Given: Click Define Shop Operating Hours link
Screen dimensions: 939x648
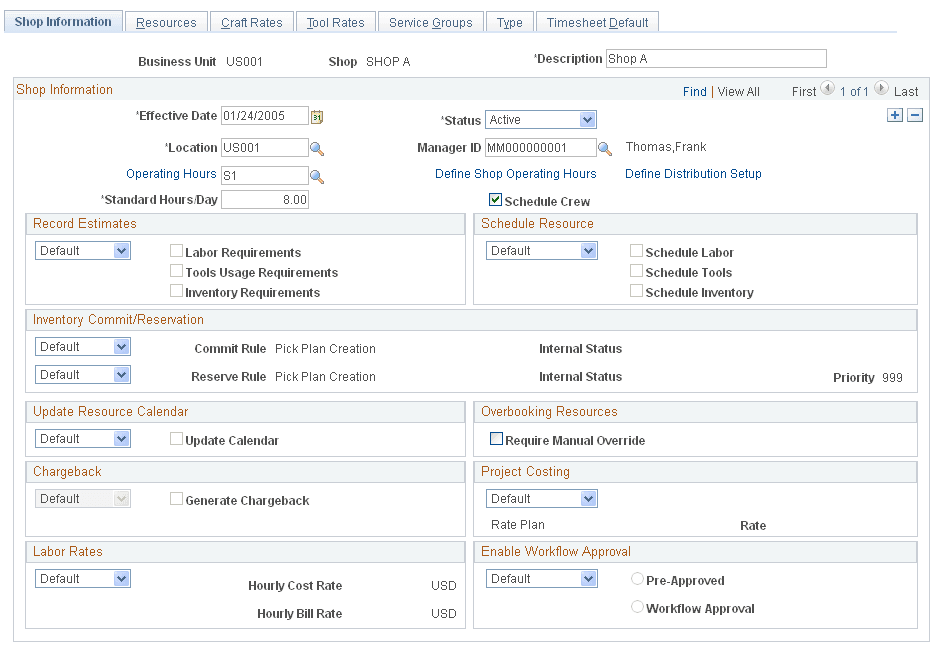Looking at the screenshot, I should (x=515, y=174).
